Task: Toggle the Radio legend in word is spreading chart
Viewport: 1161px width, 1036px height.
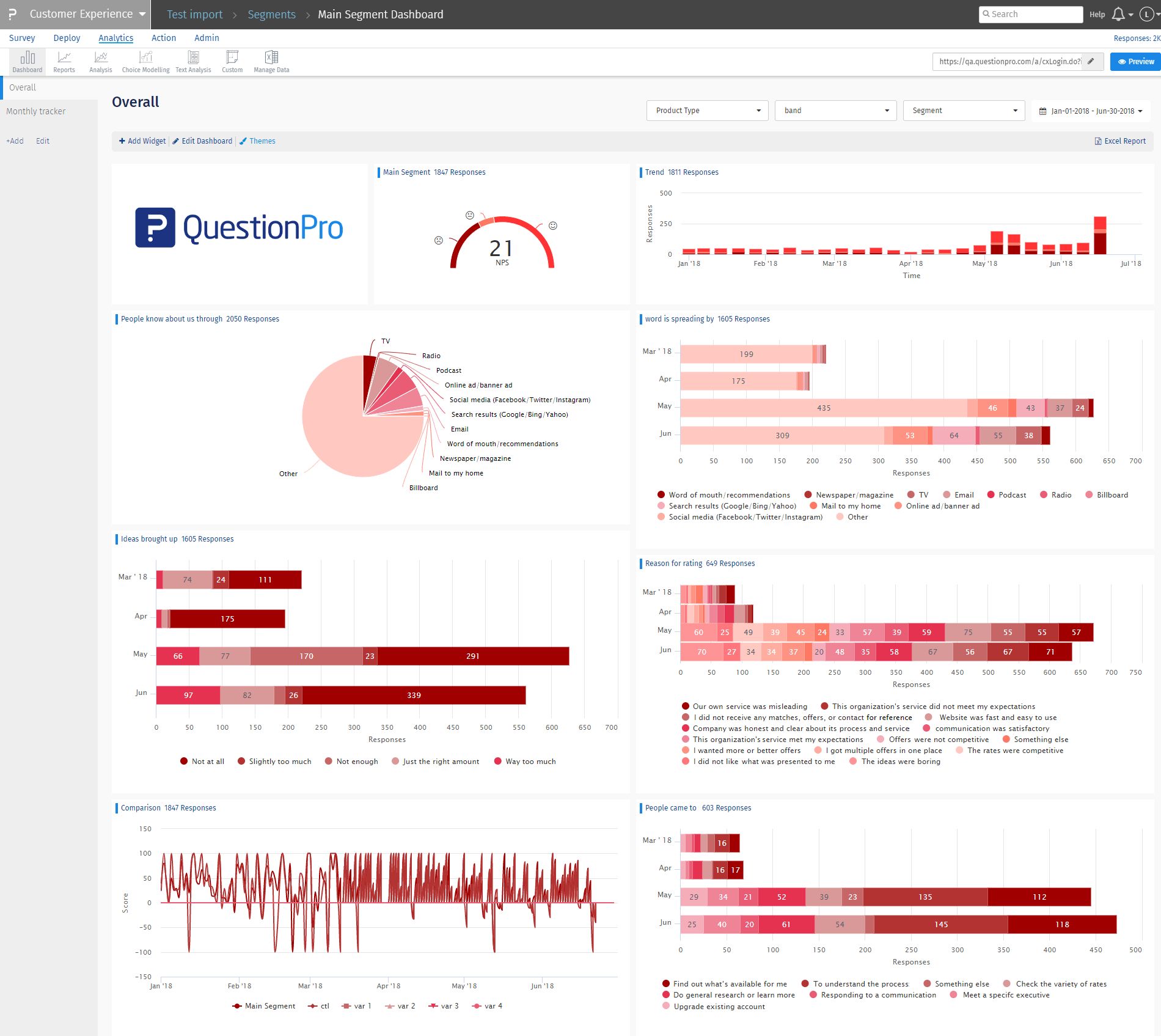Action: [x=1055, y=495]
